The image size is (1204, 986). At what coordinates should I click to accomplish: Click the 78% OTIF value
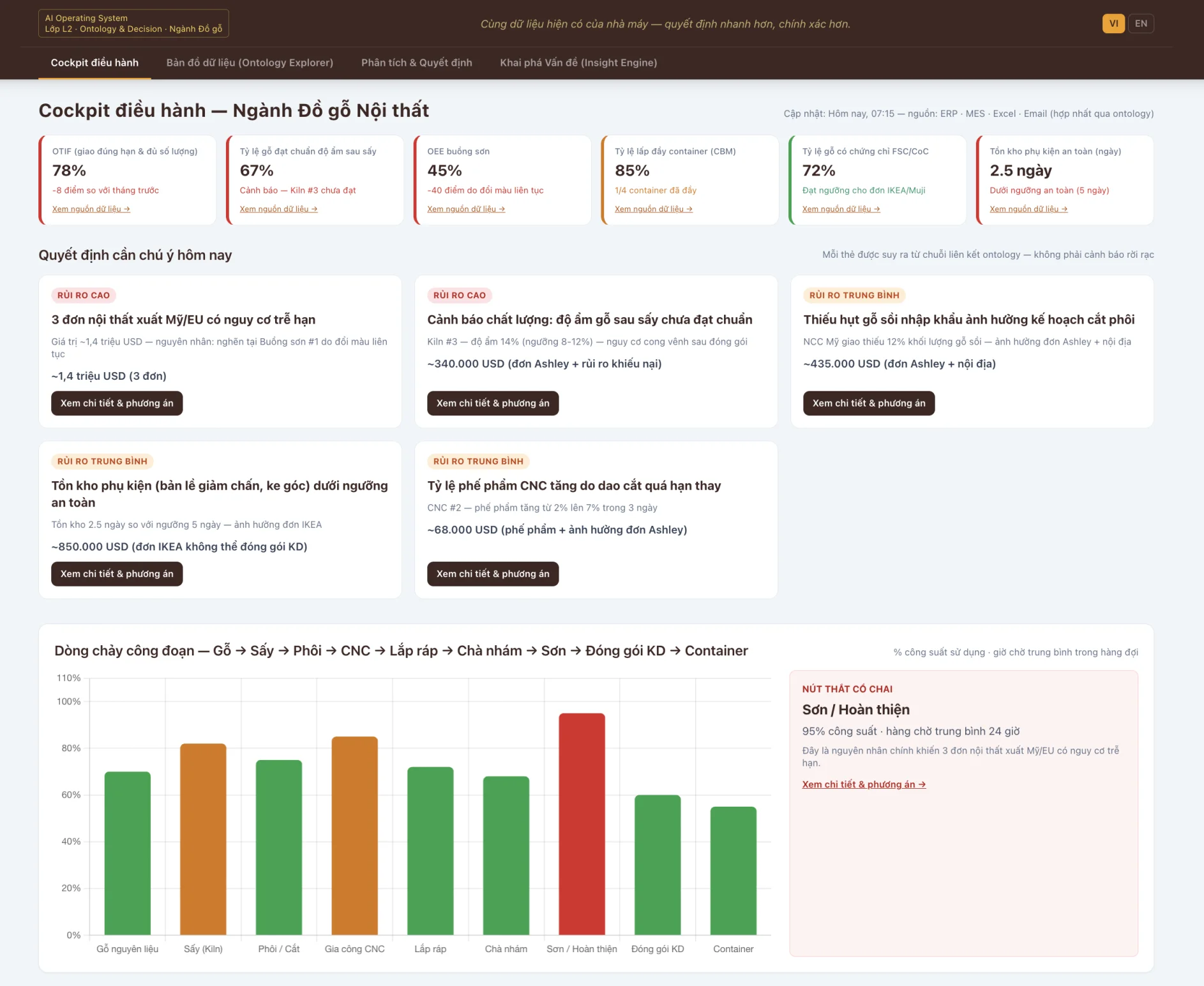point(69,170)
